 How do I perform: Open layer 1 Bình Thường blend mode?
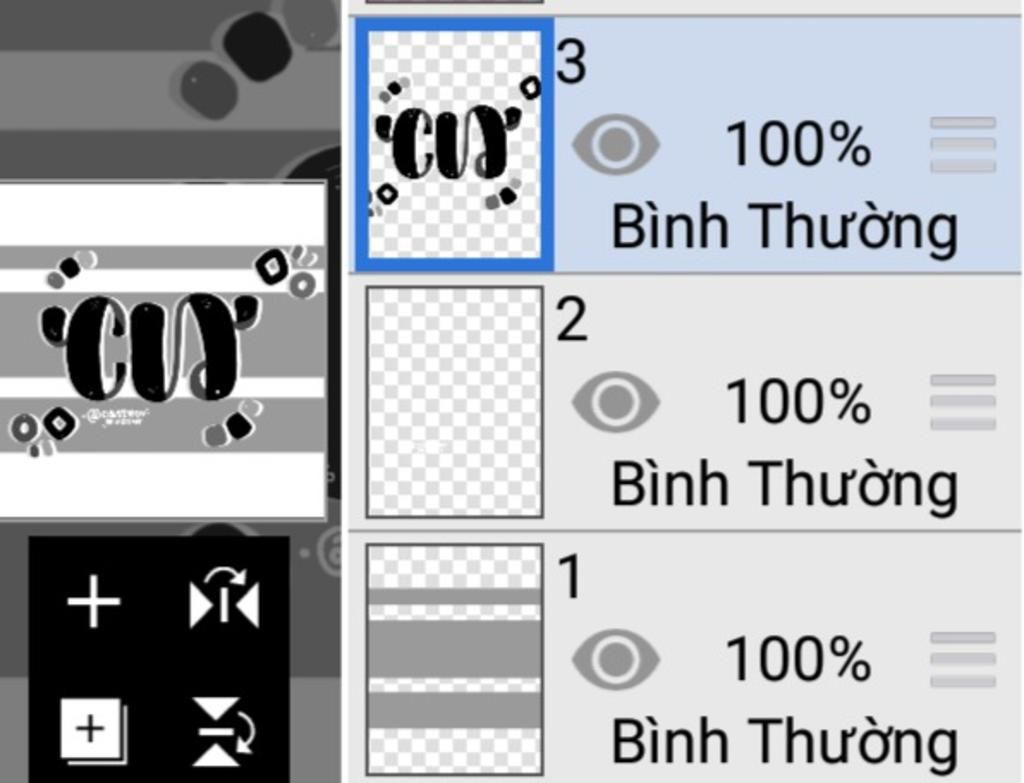(784, 741)
